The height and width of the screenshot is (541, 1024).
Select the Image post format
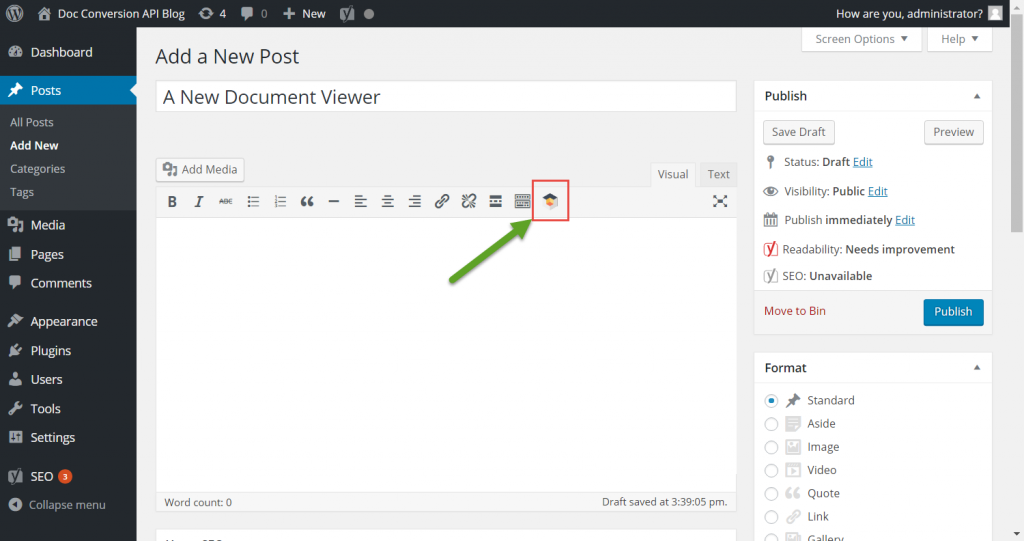tap(771, 447)
